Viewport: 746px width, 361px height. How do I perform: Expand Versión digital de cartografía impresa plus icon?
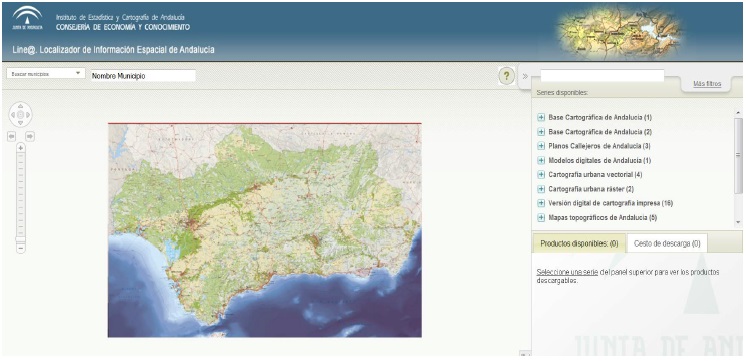[541, 203]
